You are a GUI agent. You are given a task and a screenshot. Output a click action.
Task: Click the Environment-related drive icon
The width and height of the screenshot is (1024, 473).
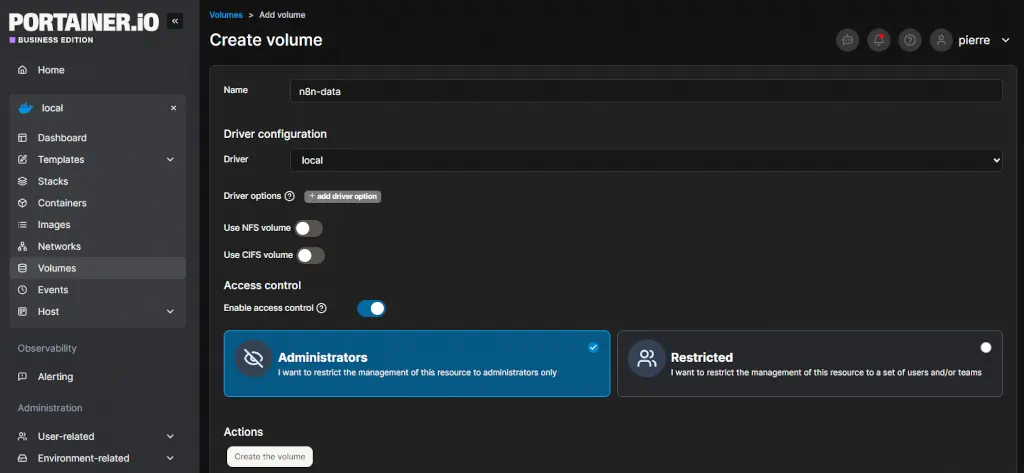(22, 458)
